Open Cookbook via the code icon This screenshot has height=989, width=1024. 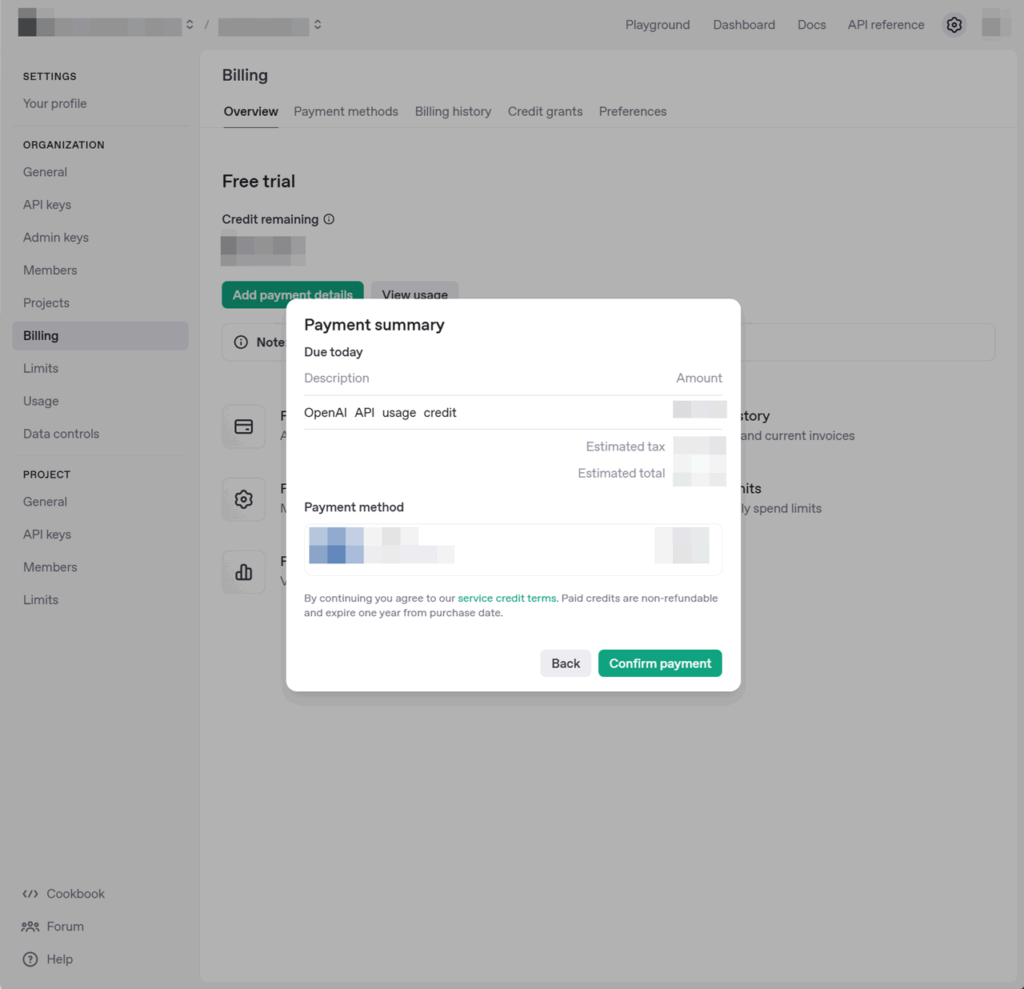(31, 893)
